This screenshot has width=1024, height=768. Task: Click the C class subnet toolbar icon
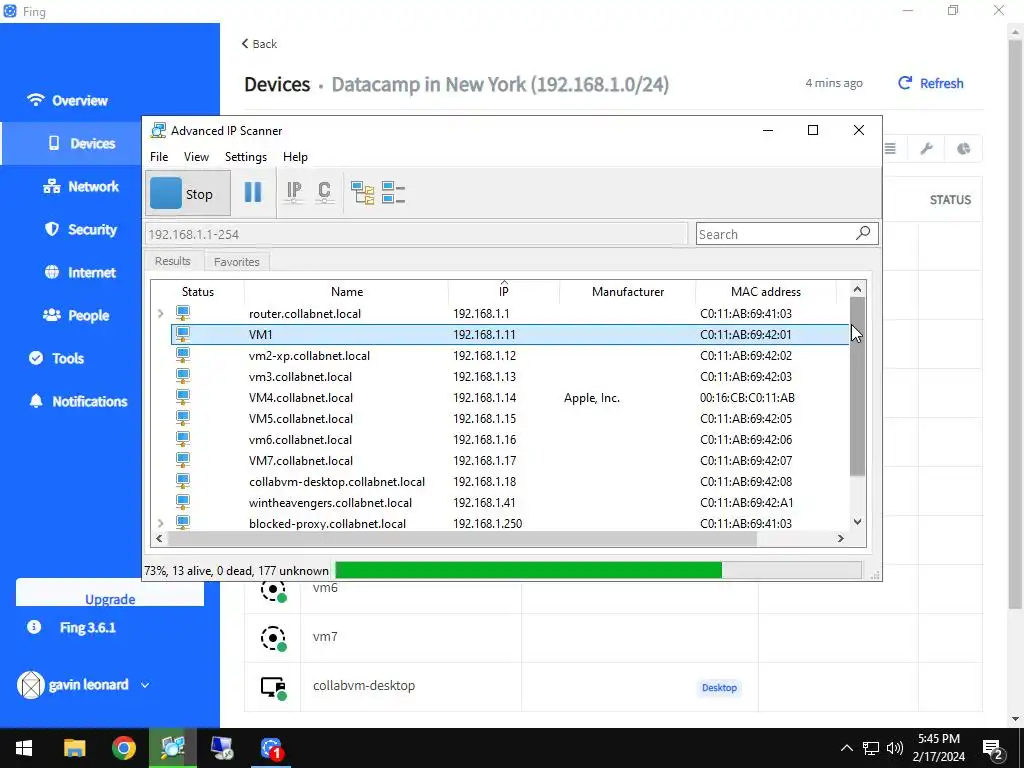point(324,192)
